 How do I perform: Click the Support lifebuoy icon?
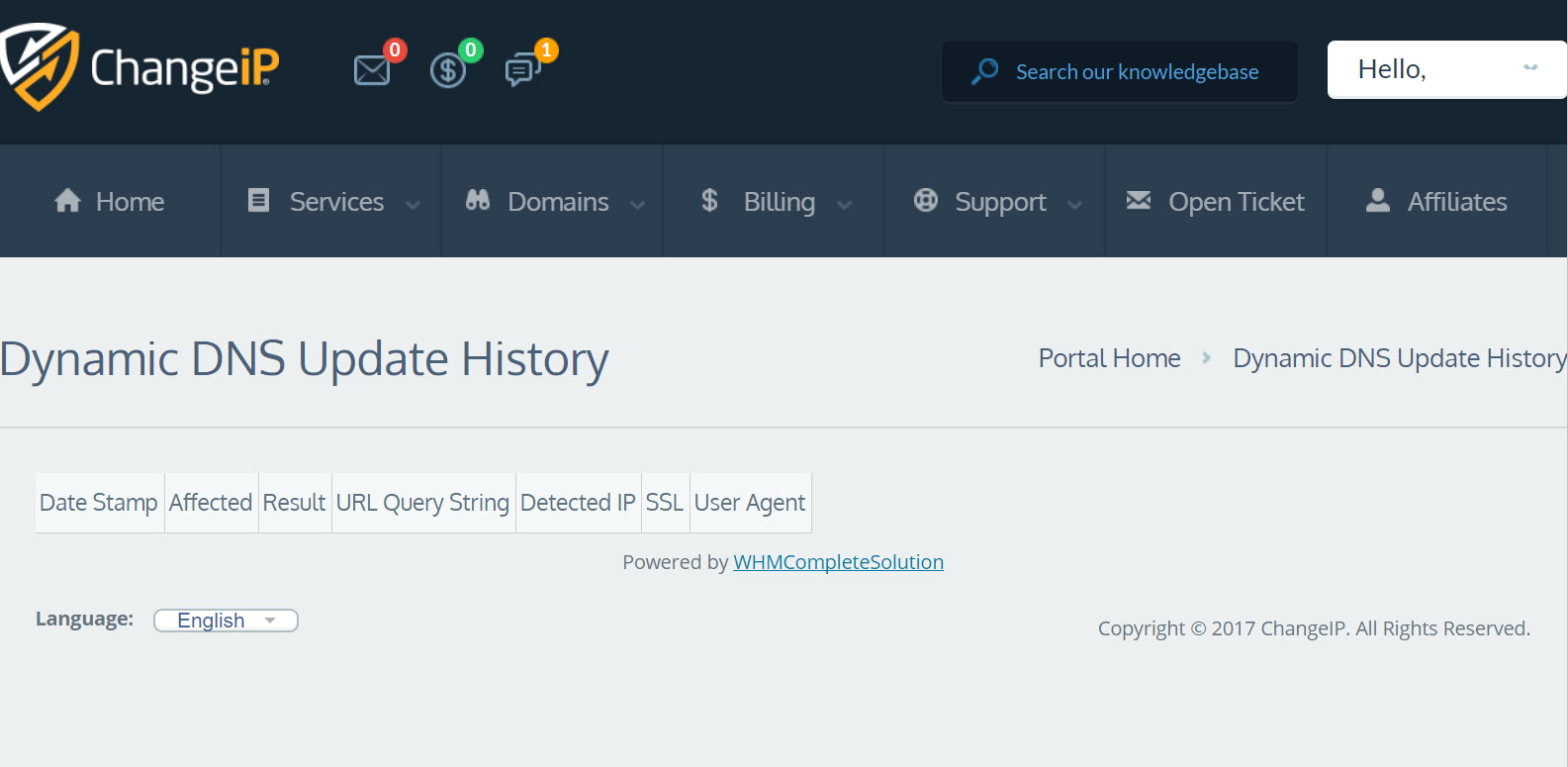926,201
